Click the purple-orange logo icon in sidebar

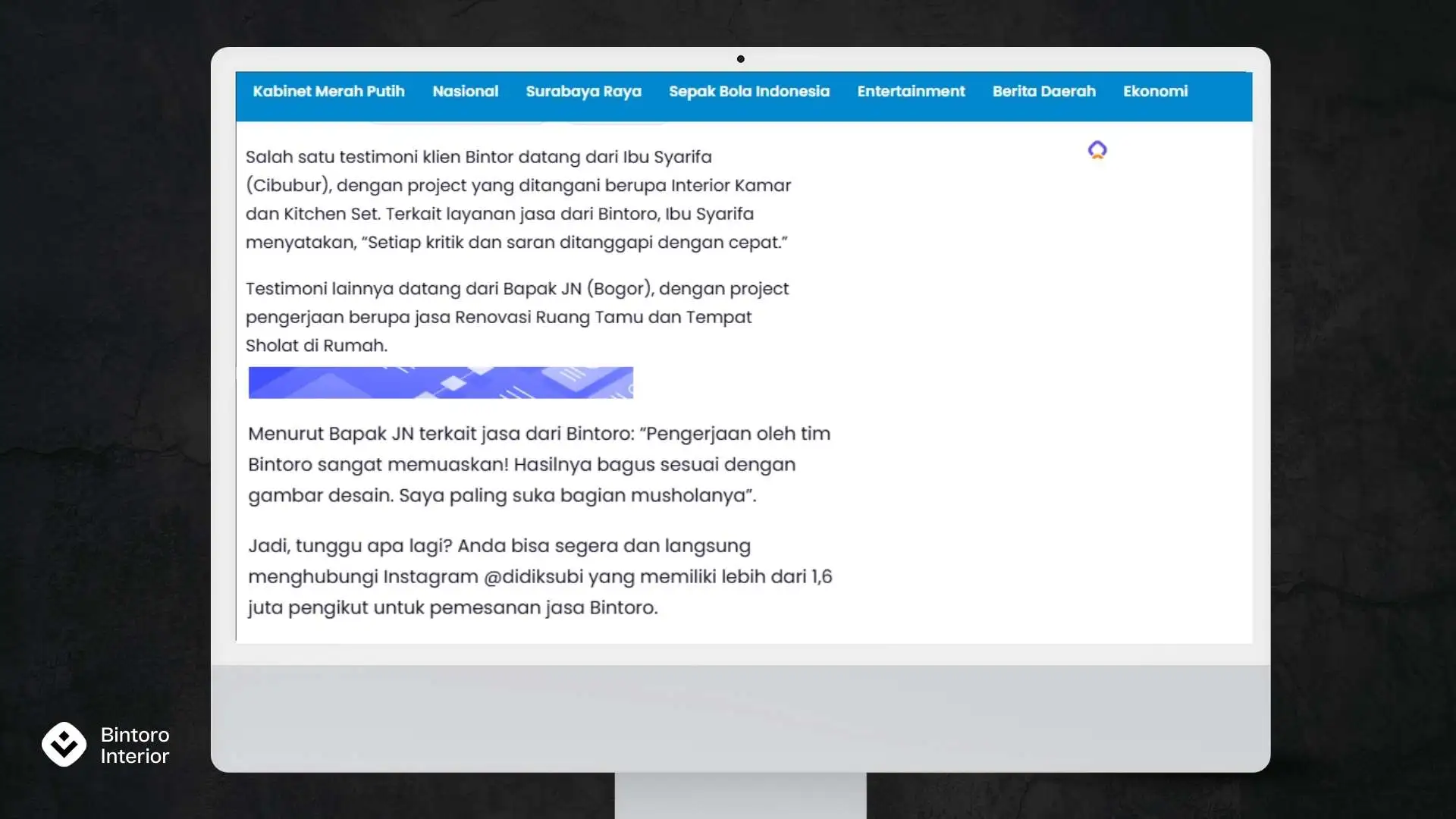pos(1097,150)
